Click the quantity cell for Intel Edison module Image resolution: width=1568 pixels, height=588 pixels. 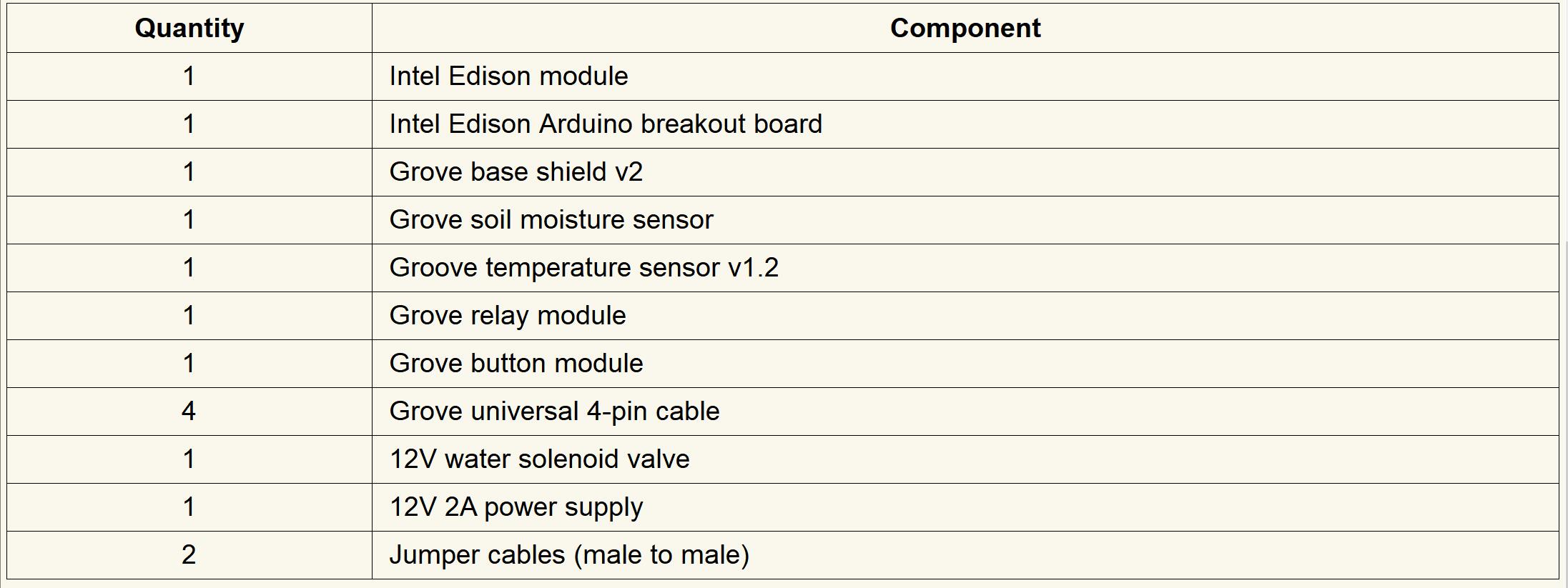pos(189,76)
